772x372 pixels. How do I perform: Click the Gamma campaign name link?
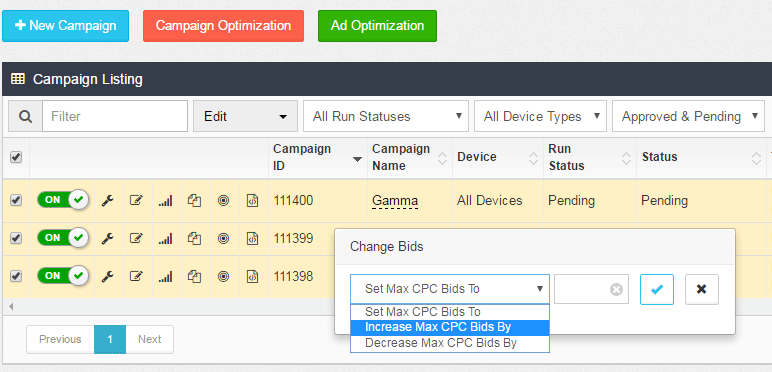[x=395, y=201]
